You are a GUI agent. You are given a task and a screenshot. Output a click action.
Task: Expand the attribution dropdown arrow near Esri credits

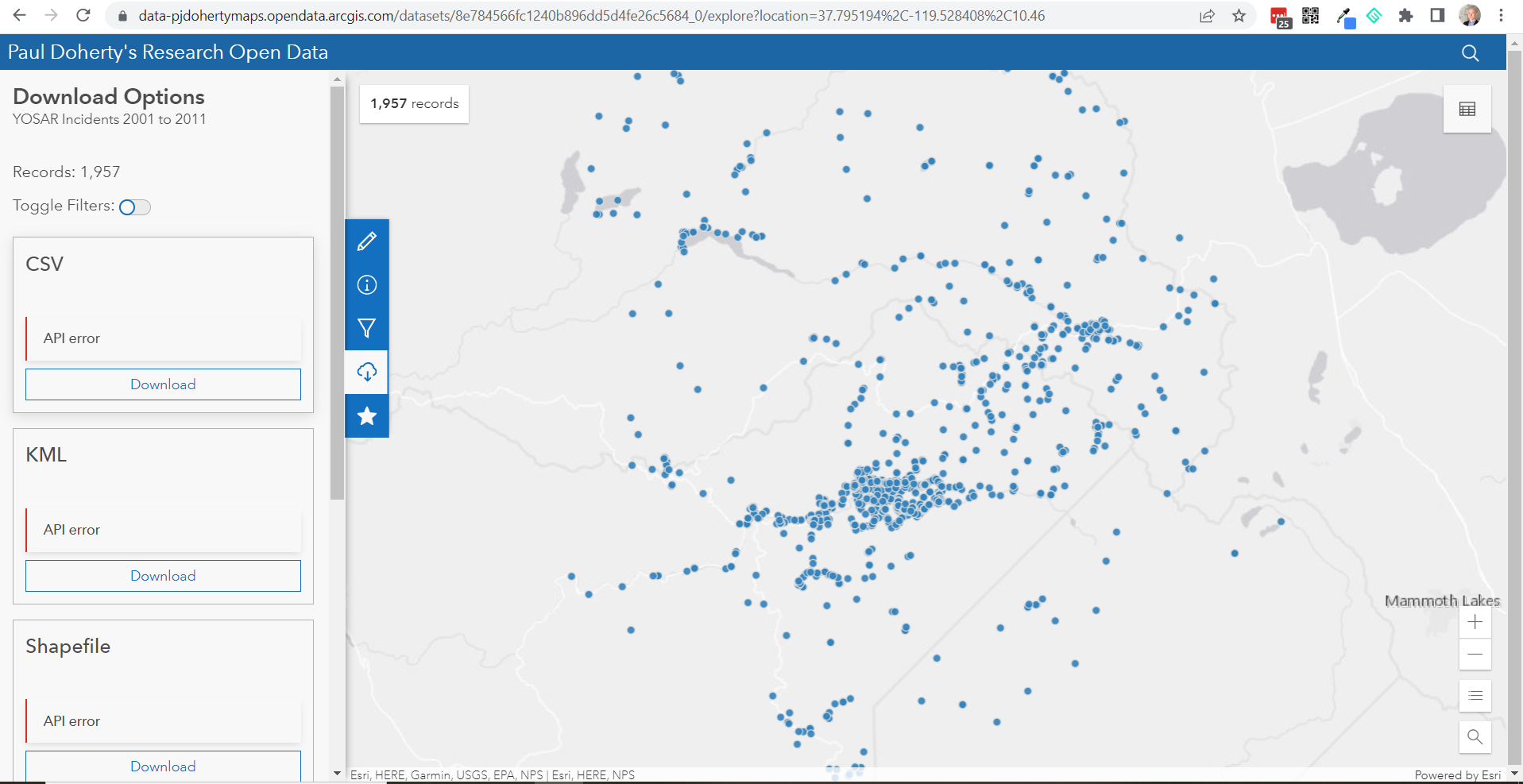pyautogui.click(x=337, y=773)
